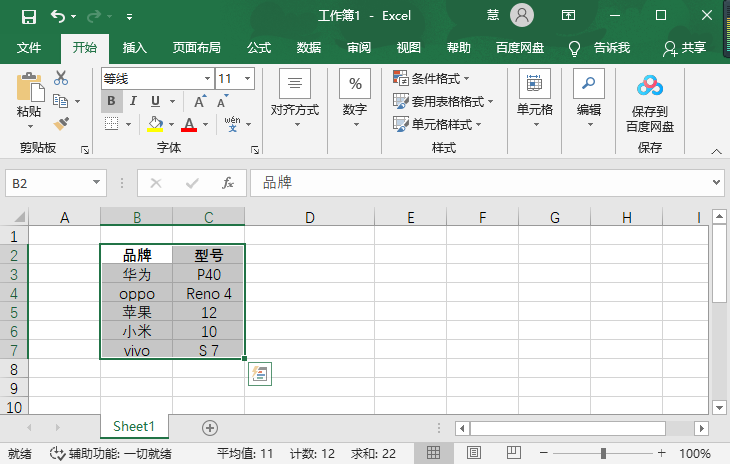The height and width of the screenshot is (464, 730).
Task: Open the 百度网盘 tab
Action: (520, 47)
